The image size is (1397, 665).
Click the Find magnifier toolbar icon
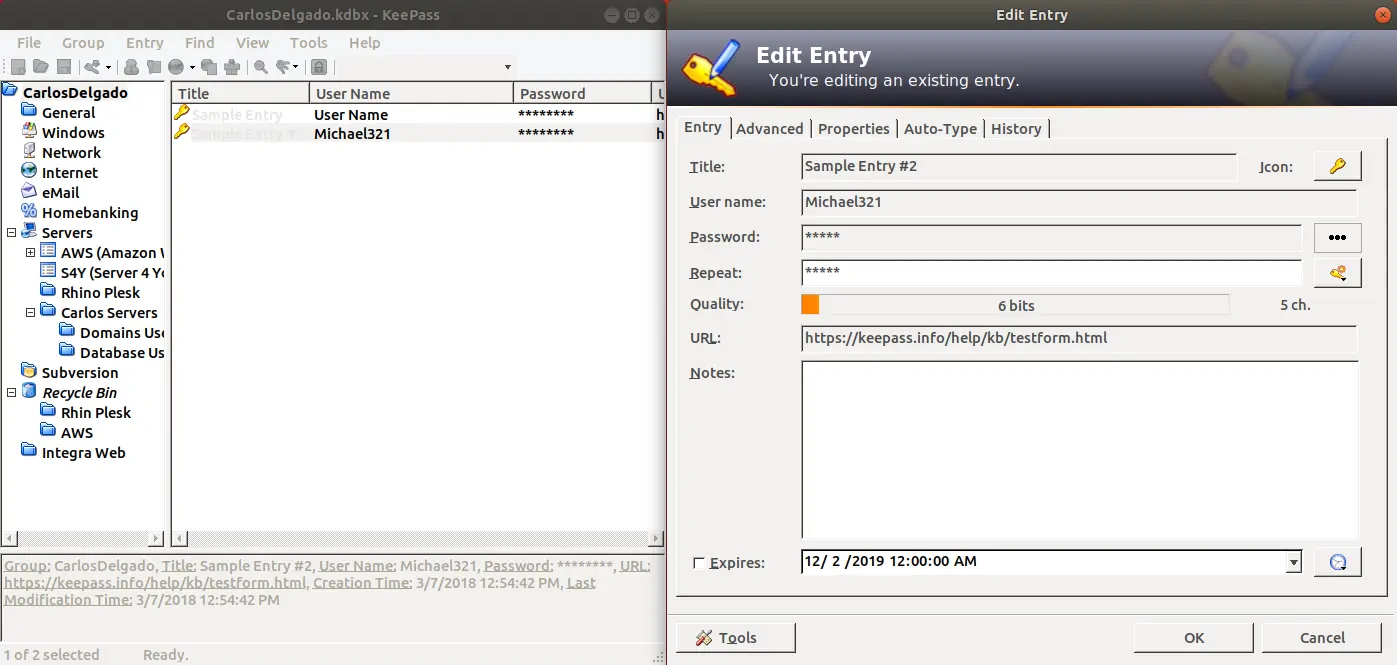261,67
